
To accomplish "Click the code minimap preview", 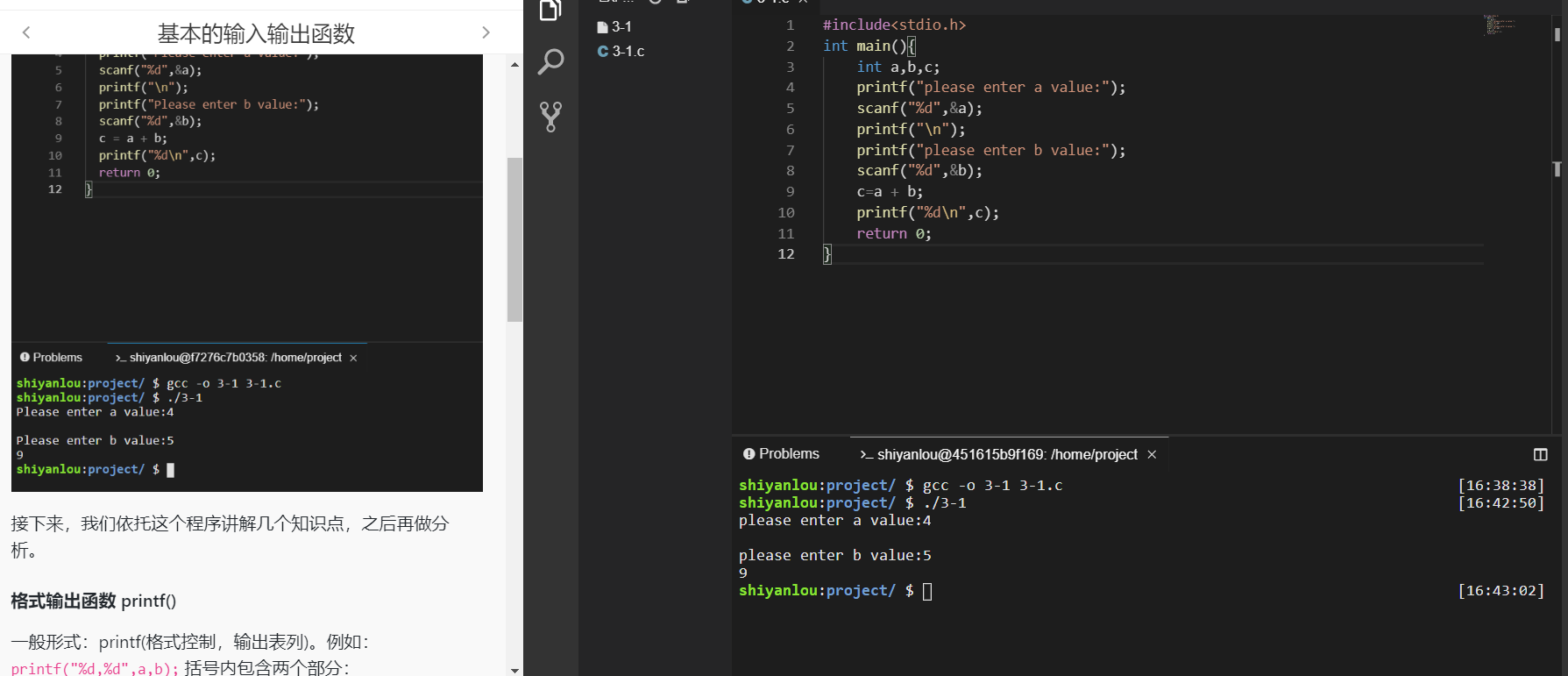I will [1500, 25].
